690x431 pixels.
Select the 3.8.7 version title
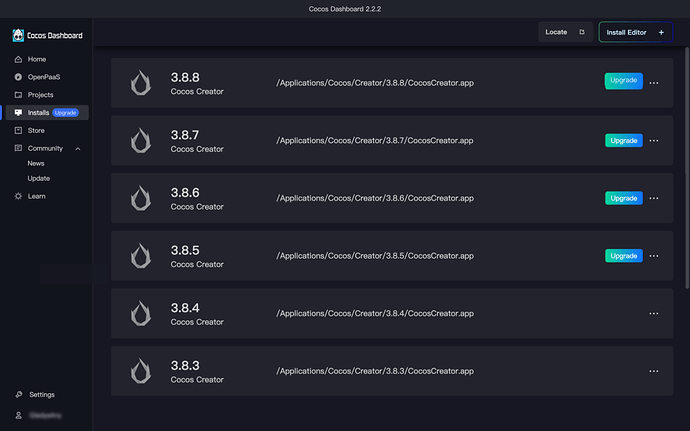tap(185, 135)
